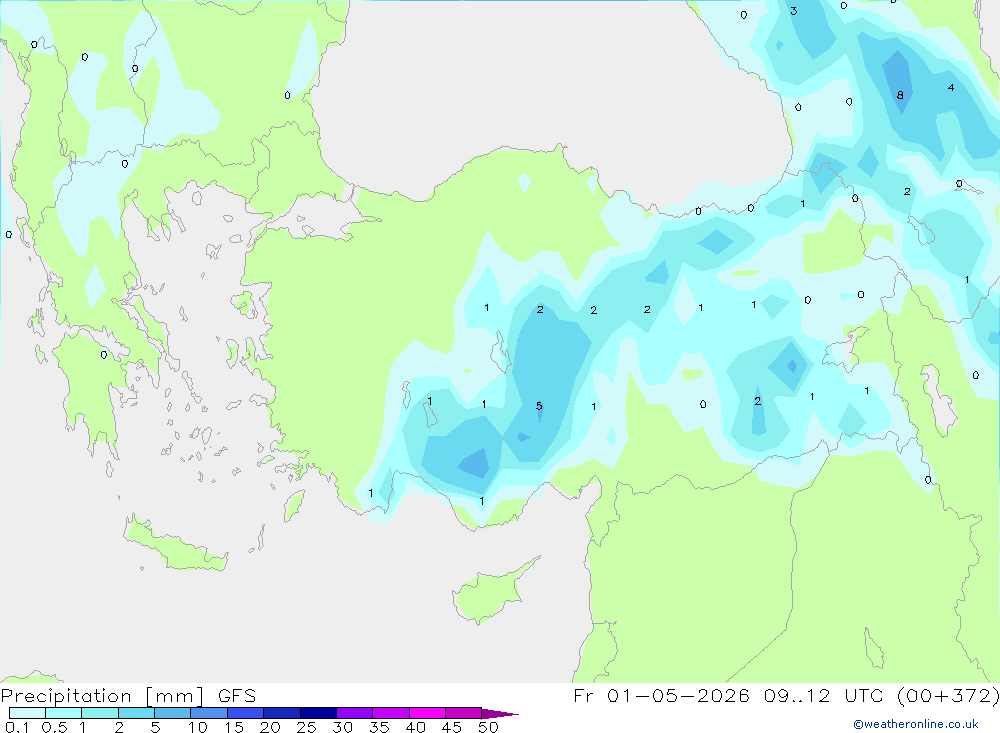Click the 30–35 mm legend color swatch

[x=355, y=713]
